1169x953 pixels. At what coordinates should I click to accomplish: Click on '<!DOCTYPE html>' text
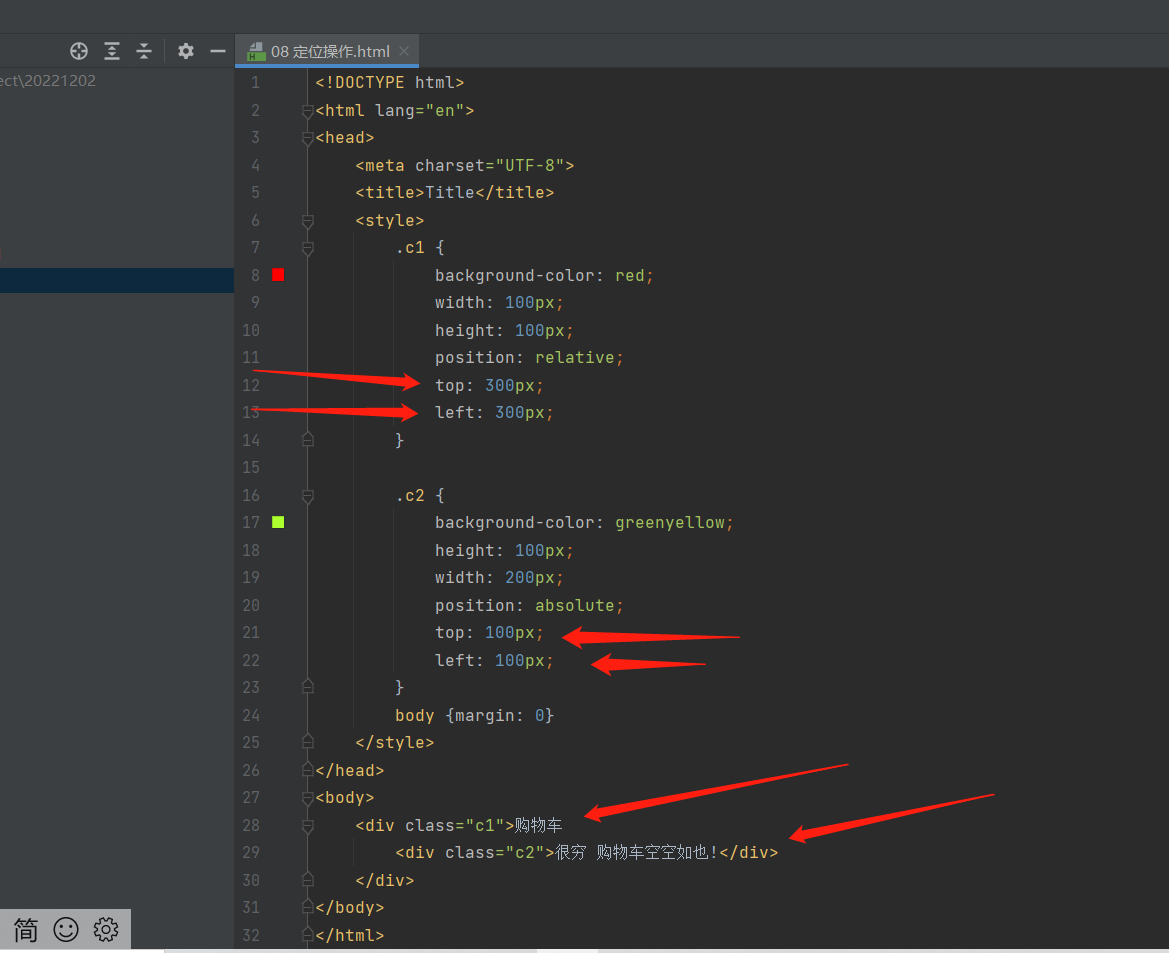tap(390, 83)
